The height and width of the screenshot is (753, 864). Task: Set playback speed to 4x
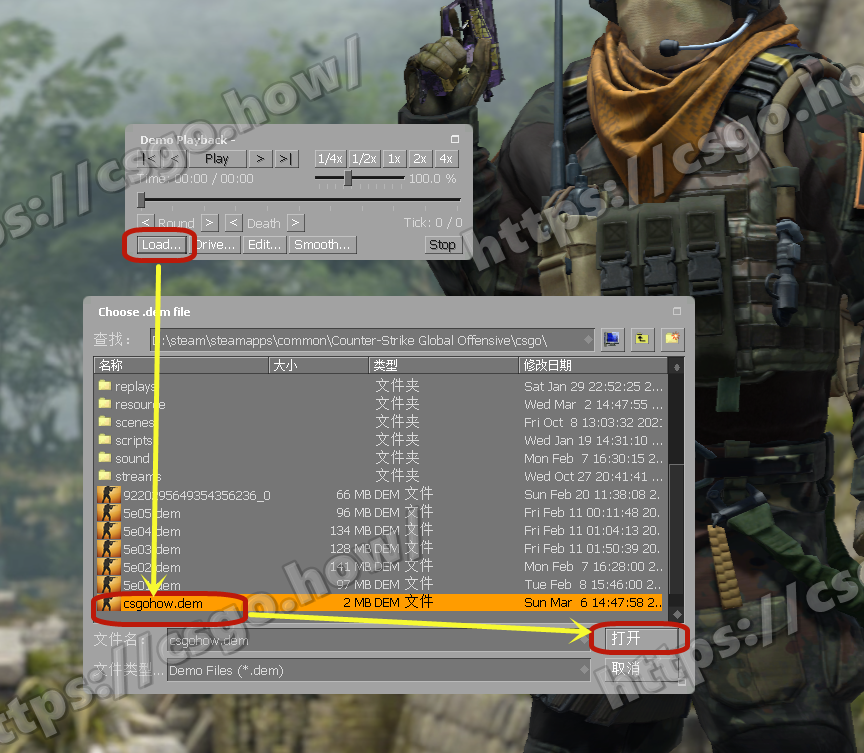click(x=446, y=159)
